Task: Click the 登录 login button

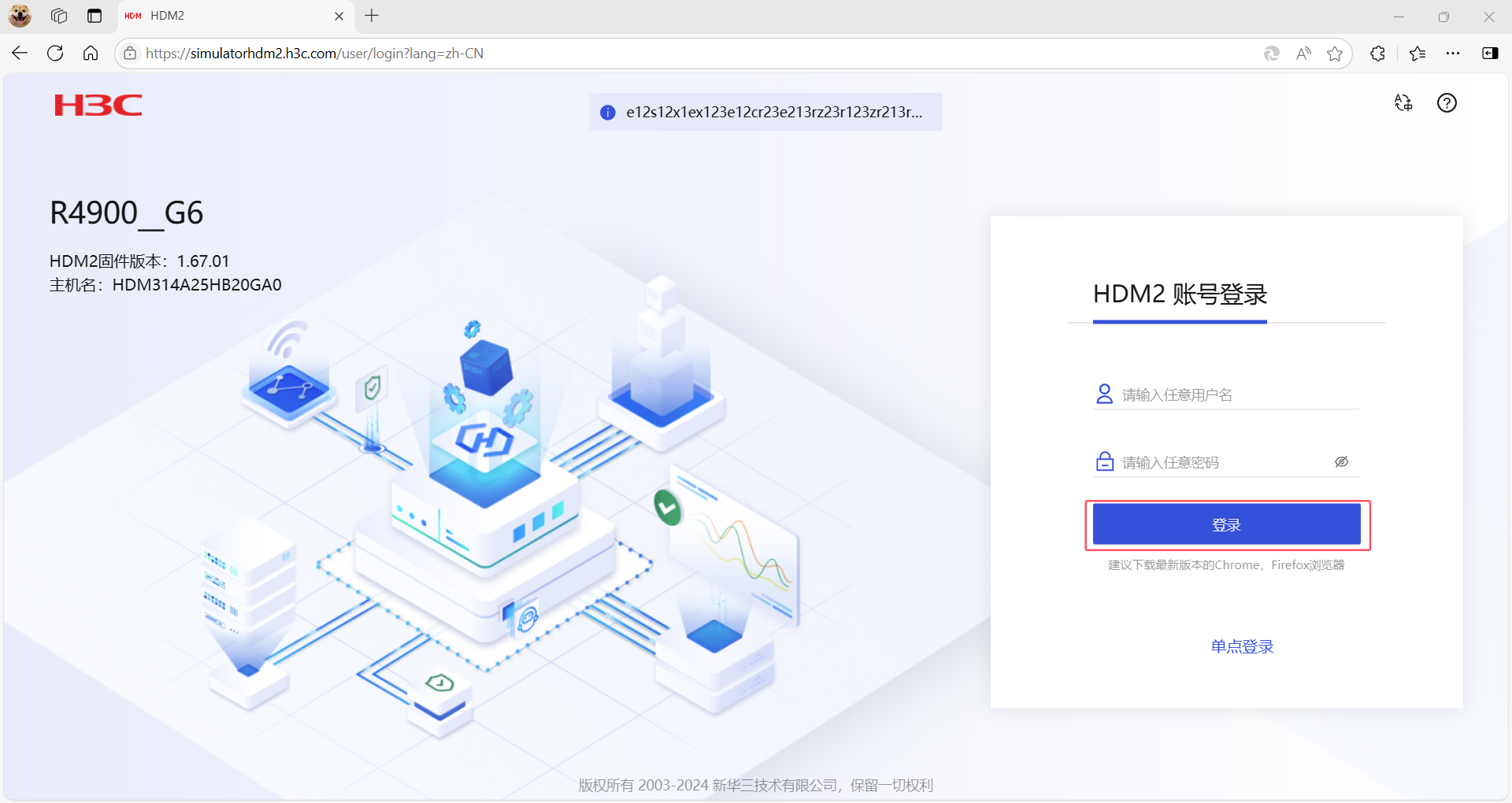Action: [x=1227, y=524]
